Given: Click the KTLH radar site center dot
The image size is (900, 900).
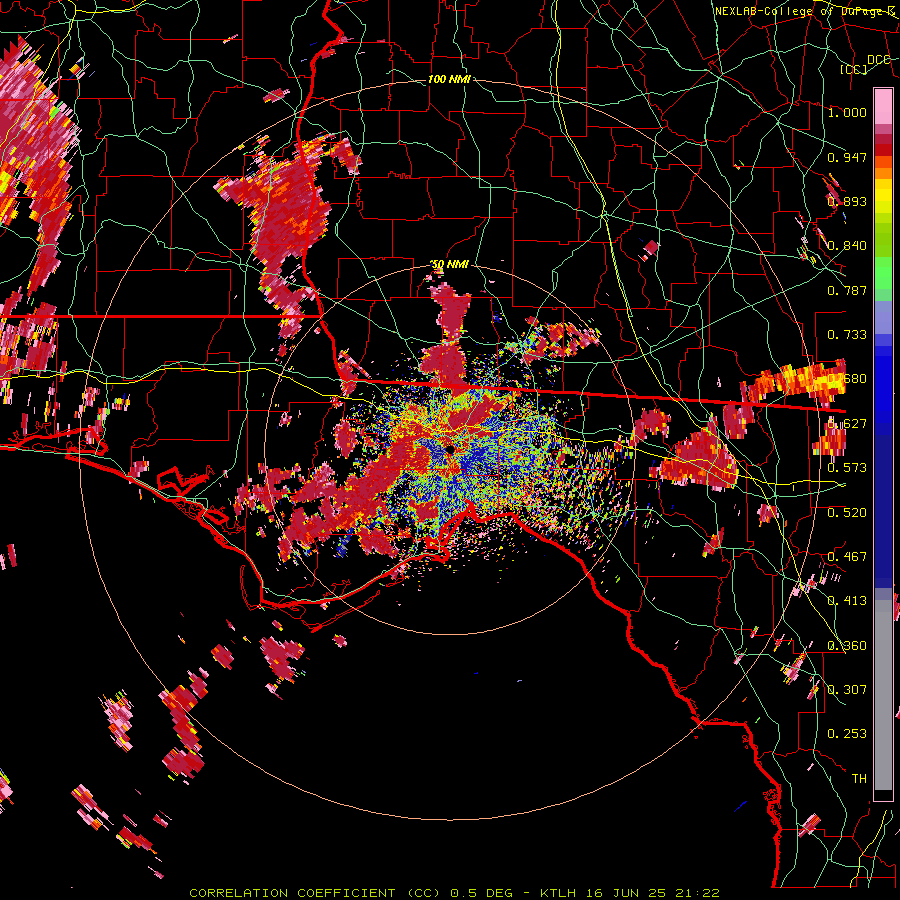Looking at the screenshot, I should coord(449,450).
